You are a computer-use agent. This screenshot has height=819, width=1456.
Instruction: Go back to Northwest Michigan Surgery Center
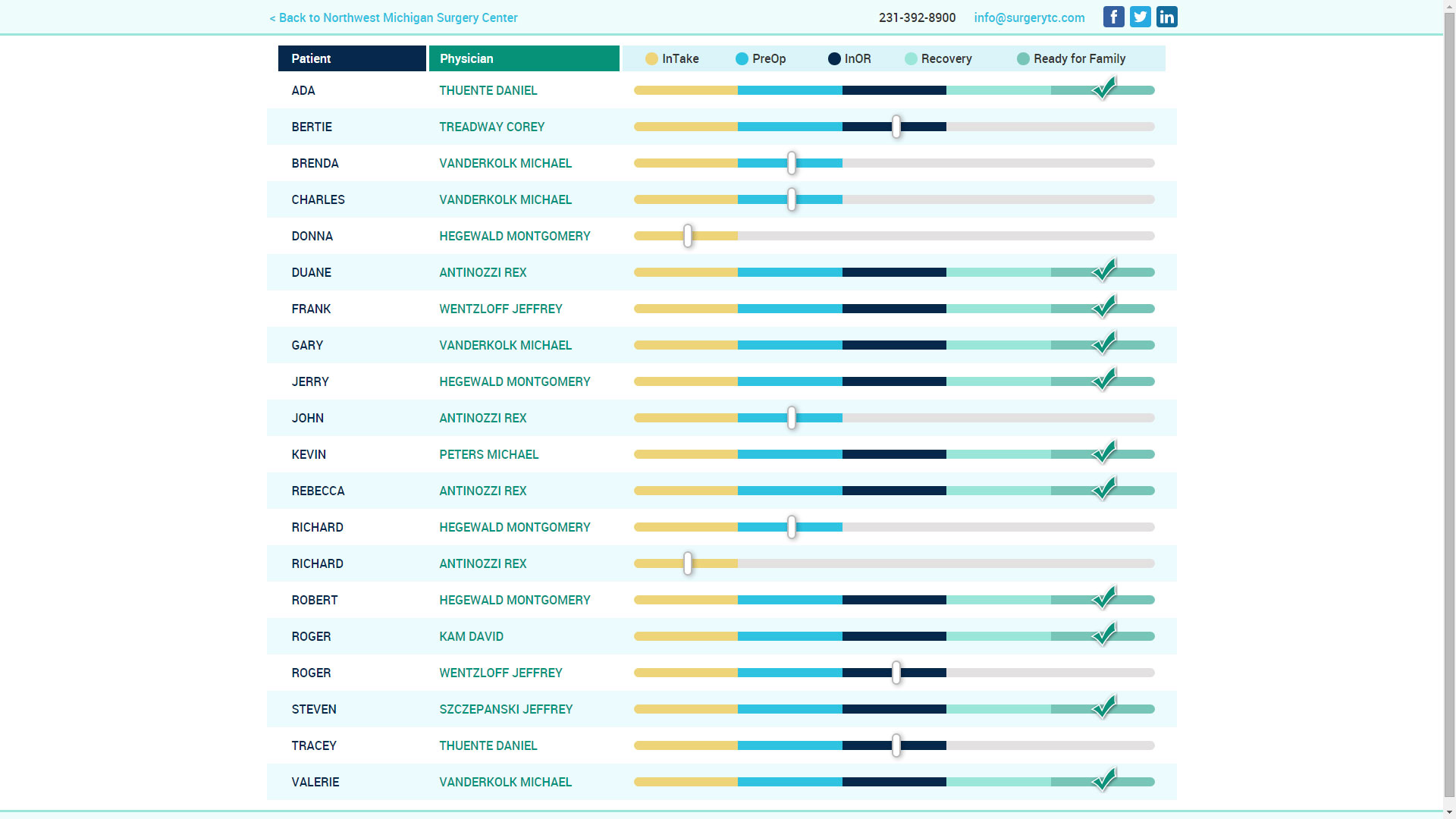click(x=394, y=17)
